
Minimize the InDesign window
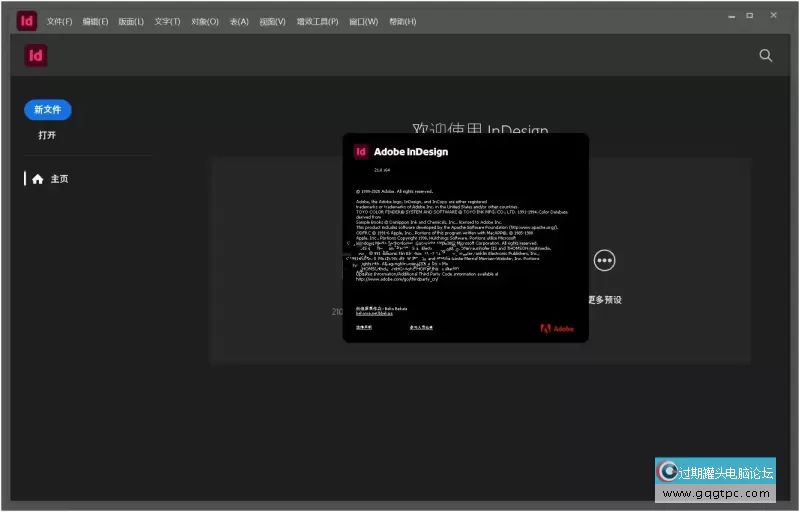click(732, 16)
